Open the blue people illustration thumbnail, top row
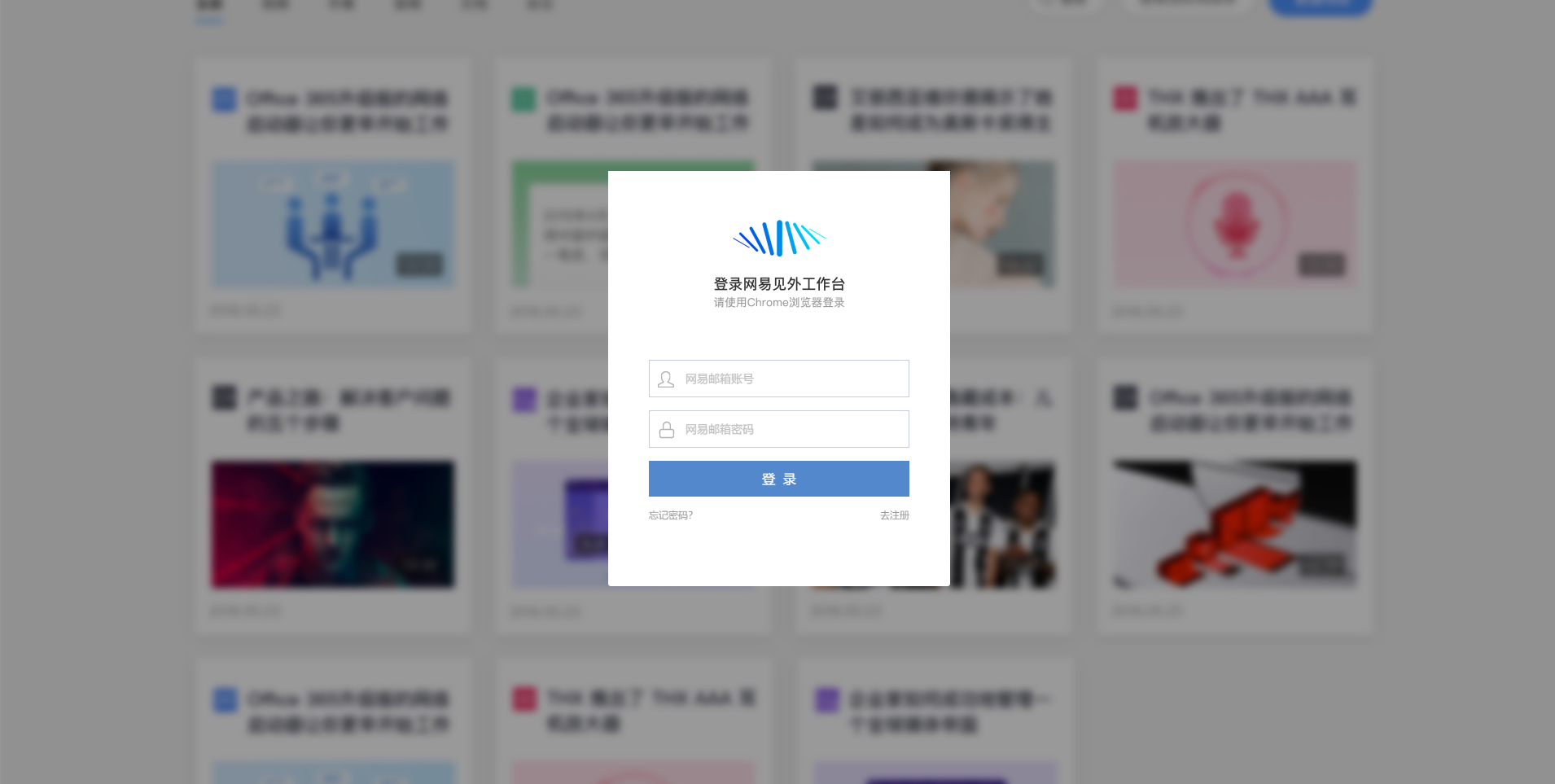 pyautogui.click(x=333, y=224)
